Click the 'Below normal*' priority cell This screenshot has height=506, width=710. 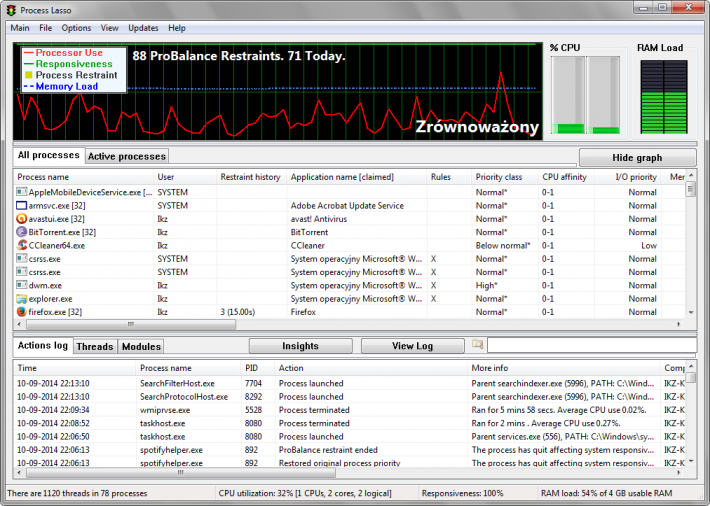(503, 246)
